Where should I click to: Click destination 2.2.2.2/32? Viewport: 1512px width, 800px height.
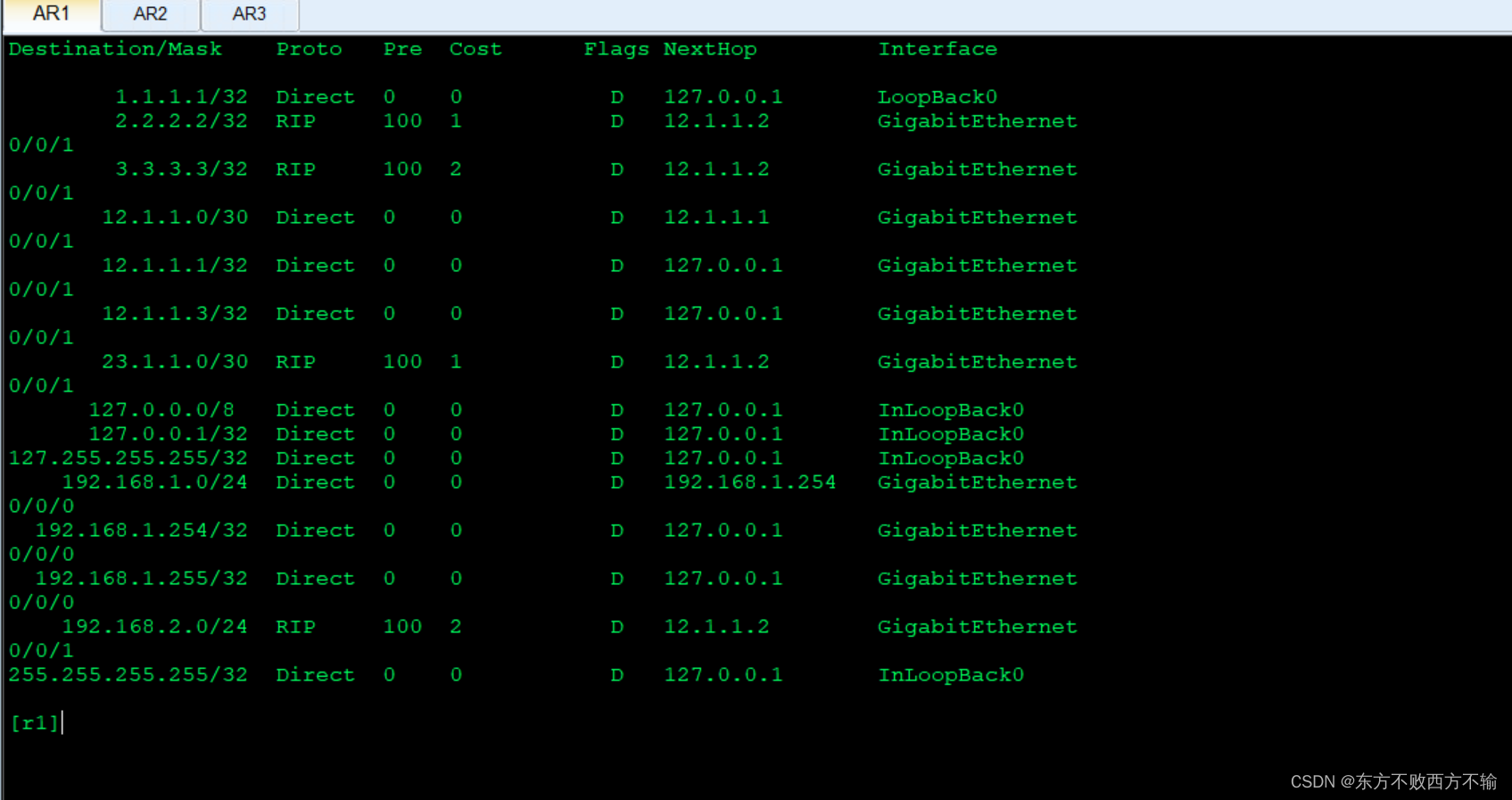[x=182, y=120]
